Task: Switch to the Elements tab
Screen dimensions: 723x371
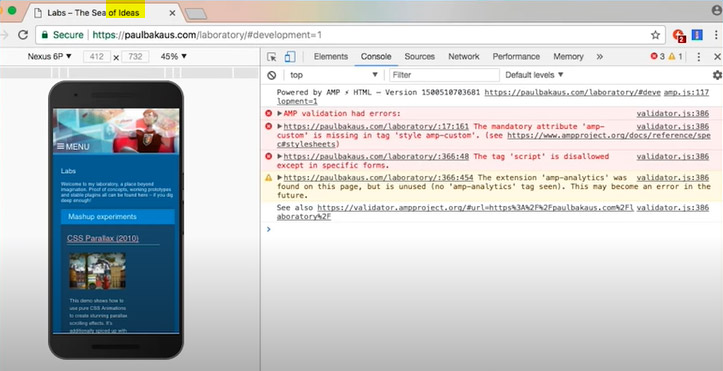Action: (331, 57)
